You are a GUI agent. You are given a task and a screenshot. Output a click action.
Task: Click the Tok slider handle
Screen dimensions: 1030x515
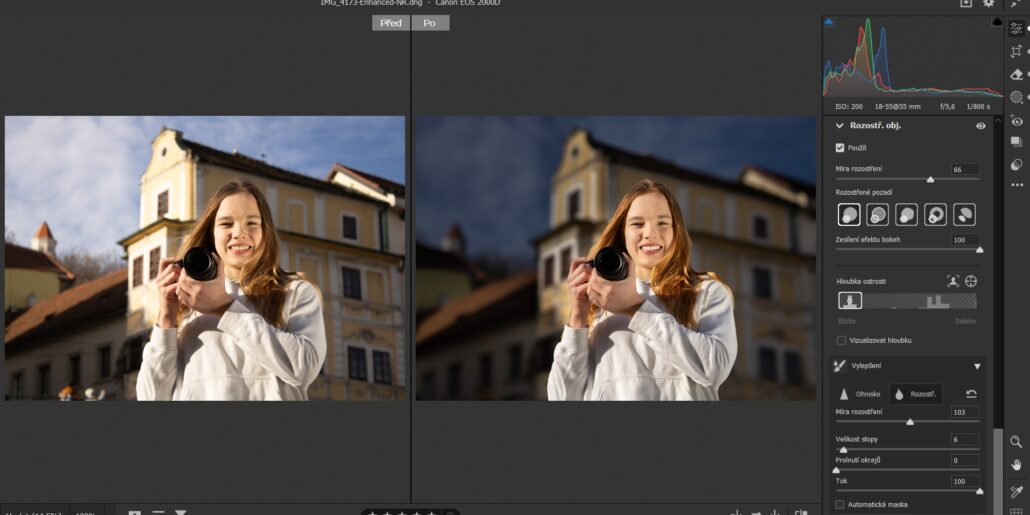[979, 491]
